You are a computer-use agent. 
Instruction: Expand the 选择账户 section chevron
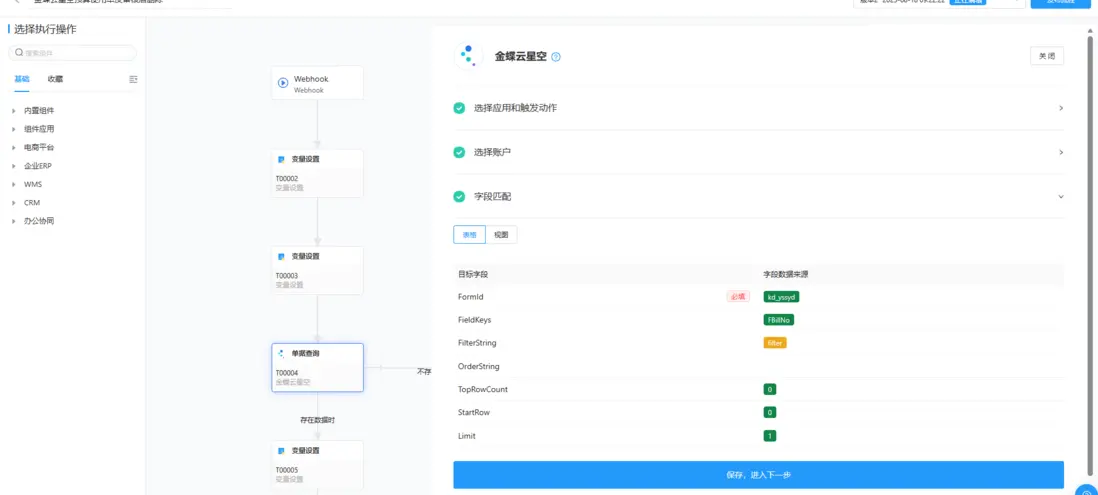coord(1061,152)
